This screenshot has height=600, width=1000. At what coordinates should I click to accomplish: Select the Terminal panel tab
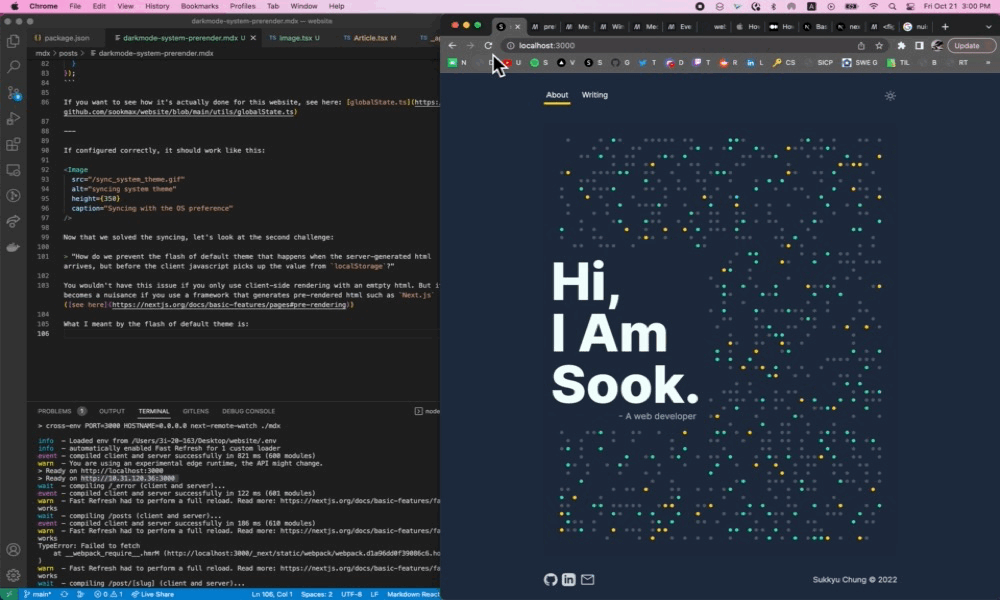[154, 411]
